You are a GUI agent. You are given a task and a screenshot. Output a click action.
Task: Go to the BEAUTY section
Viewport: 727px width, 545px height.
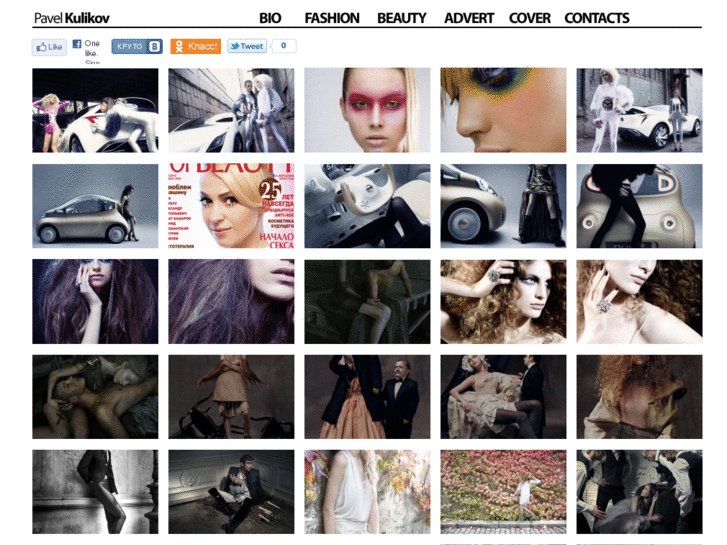[x=402, y=18]
